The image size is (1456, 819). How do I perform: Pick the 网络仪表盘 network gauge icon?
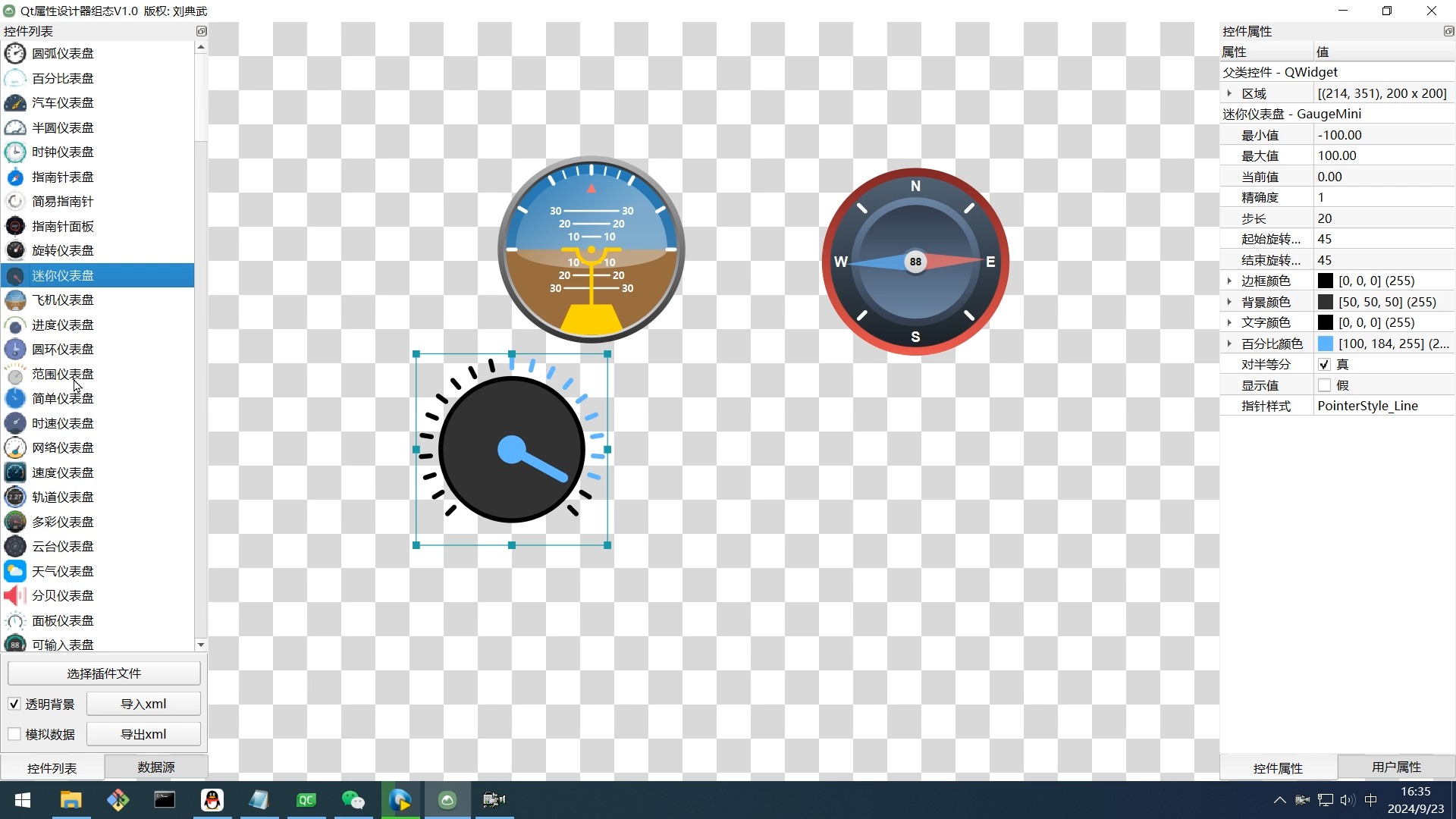pos(15,447)
